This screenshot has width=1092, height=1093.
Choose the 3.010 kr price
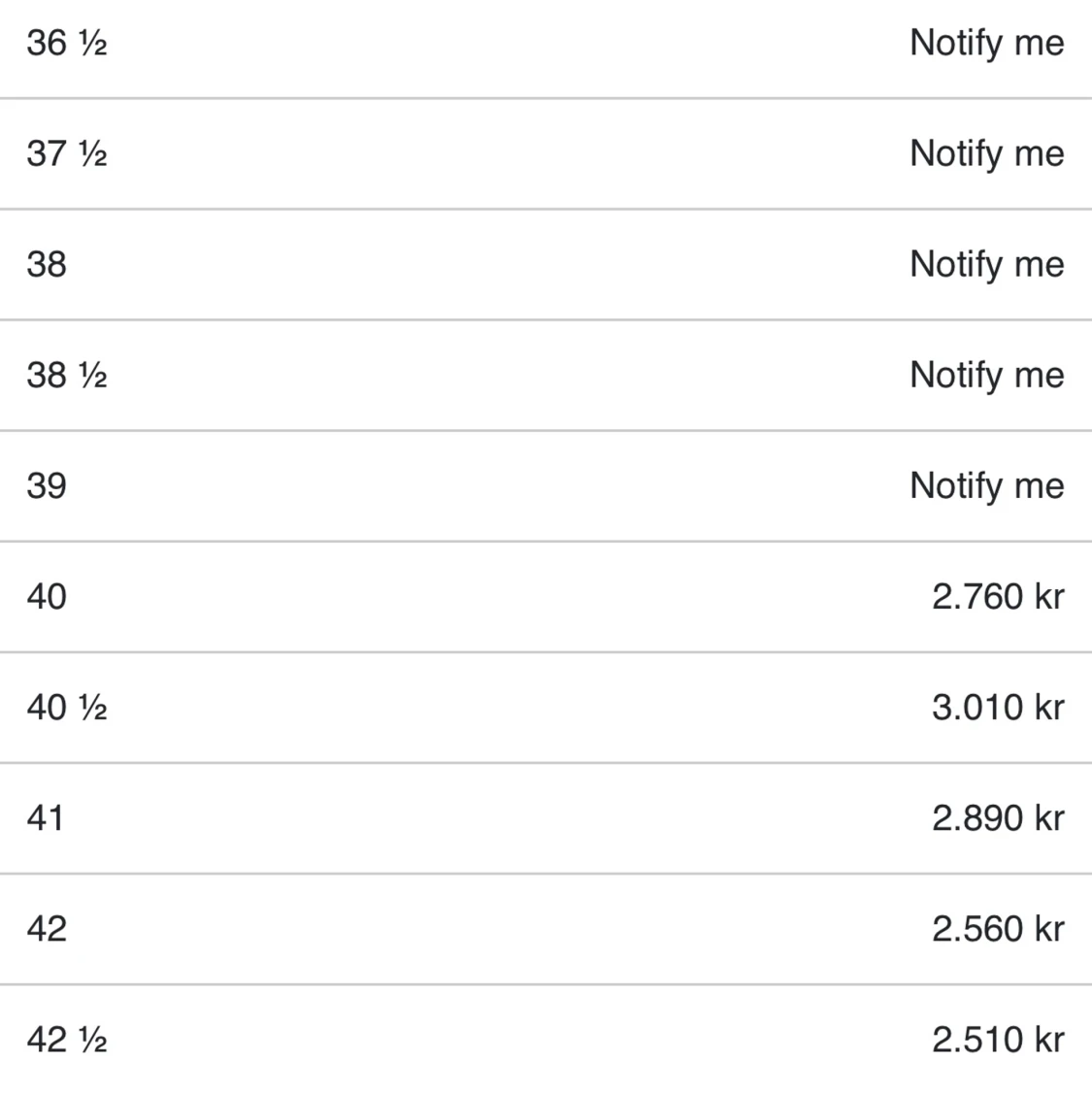point(998,708)
